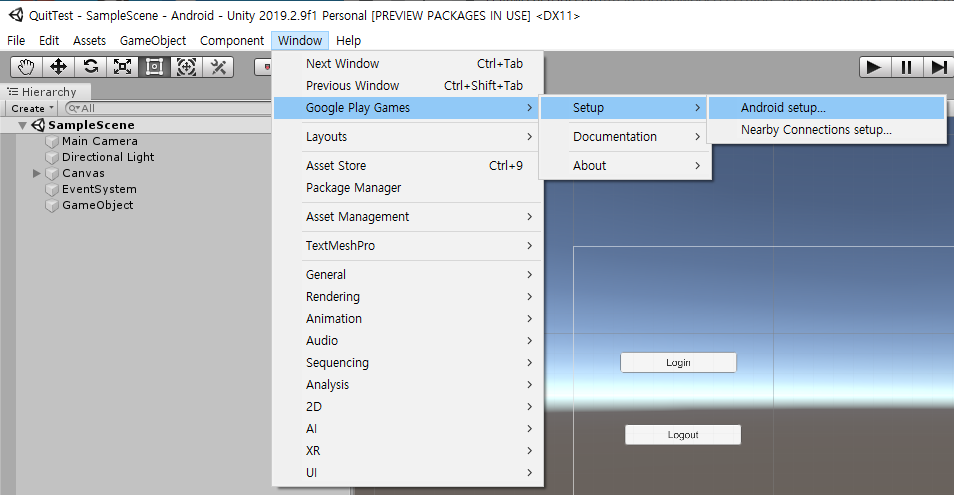The height and width of the screenshot is (495, 954).
Task: Click the Hierarchy tab list icon
Action: 13,92
